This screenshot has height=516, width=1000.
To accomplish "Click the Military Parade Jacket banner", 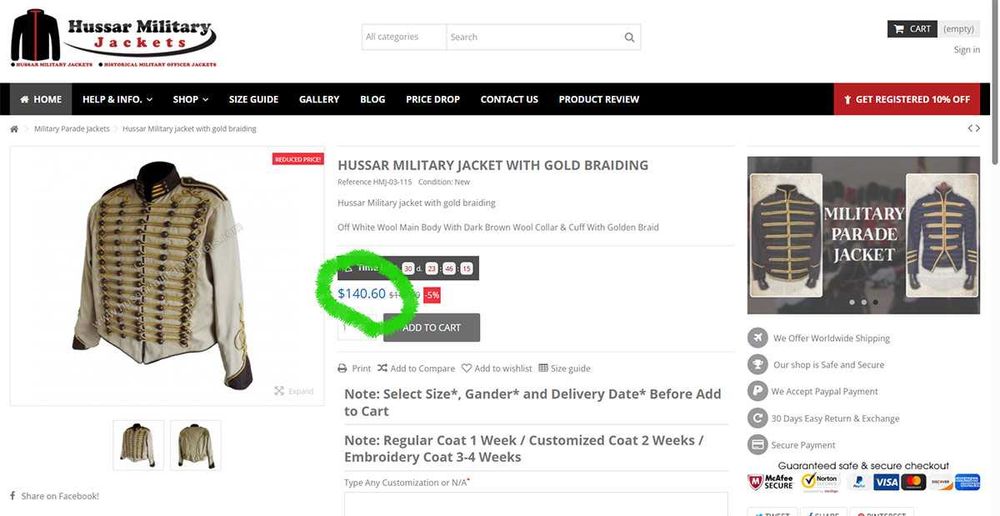I will click(864, 235).
